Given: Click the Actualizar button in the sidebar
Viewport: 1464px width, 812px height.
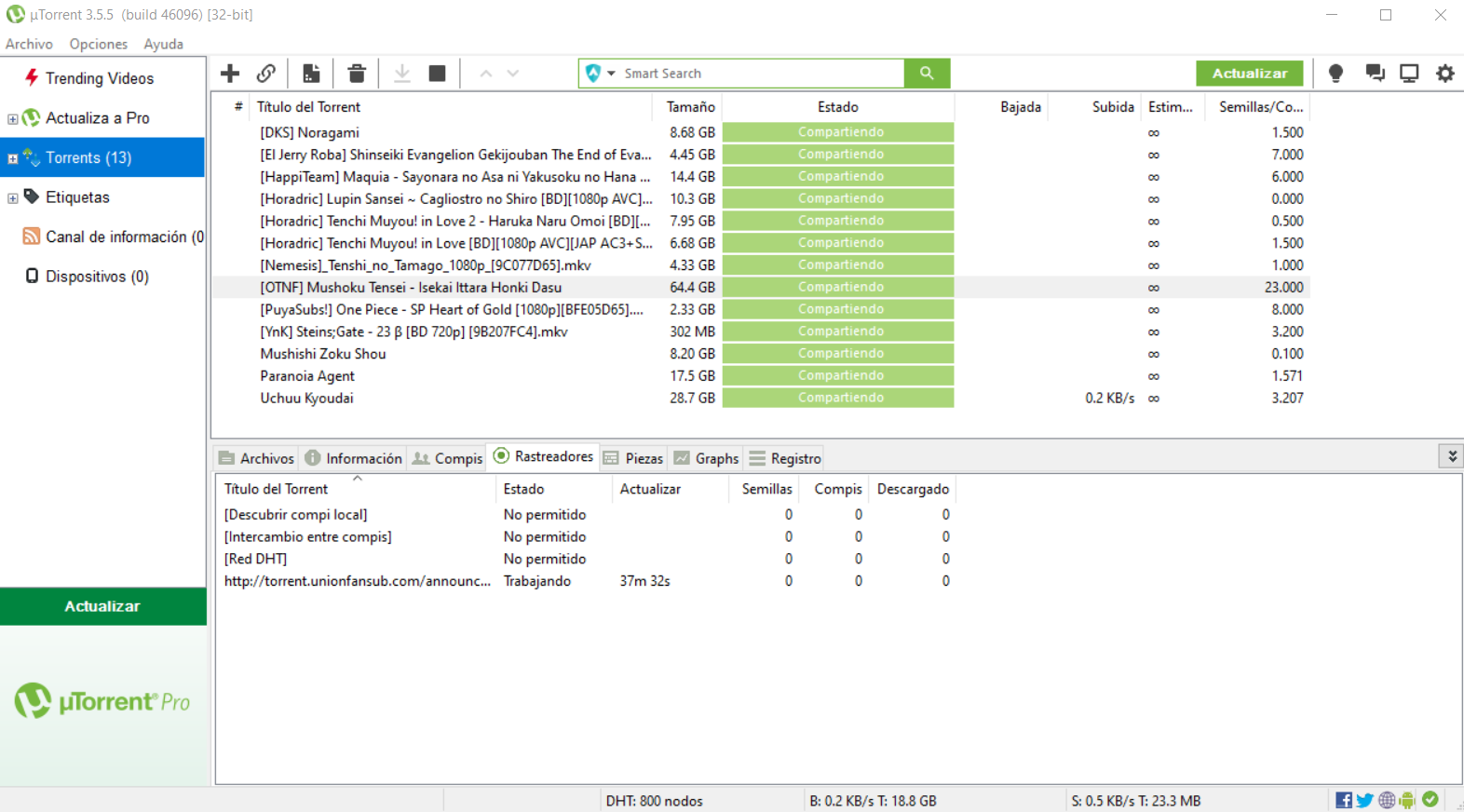Looking at the screenshot, I should pyautogui.click(x=102, y=606).
